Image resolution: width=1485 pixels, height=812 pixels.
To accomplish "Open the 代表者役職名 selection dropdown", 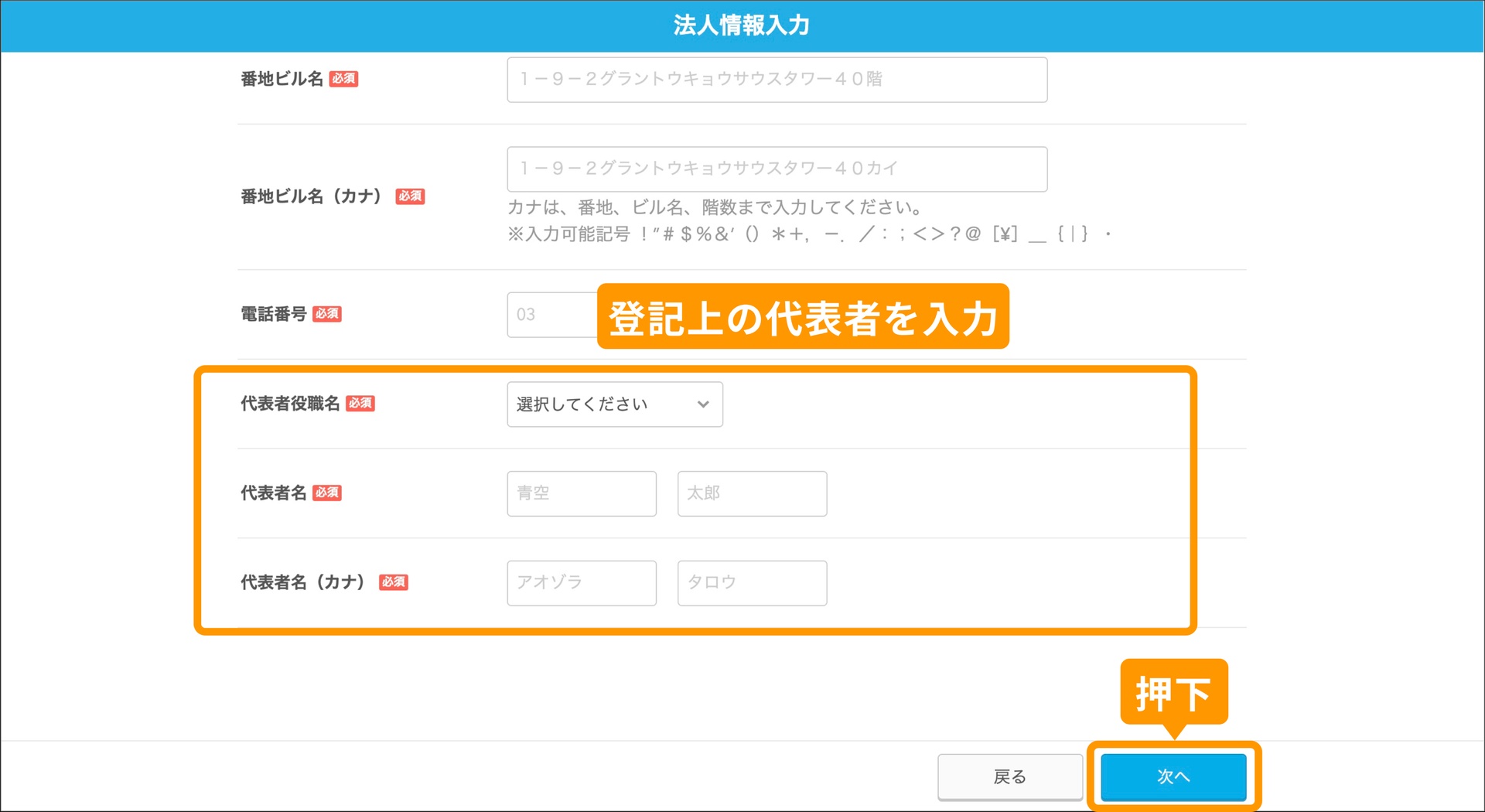I will click(x=613, y=404).
